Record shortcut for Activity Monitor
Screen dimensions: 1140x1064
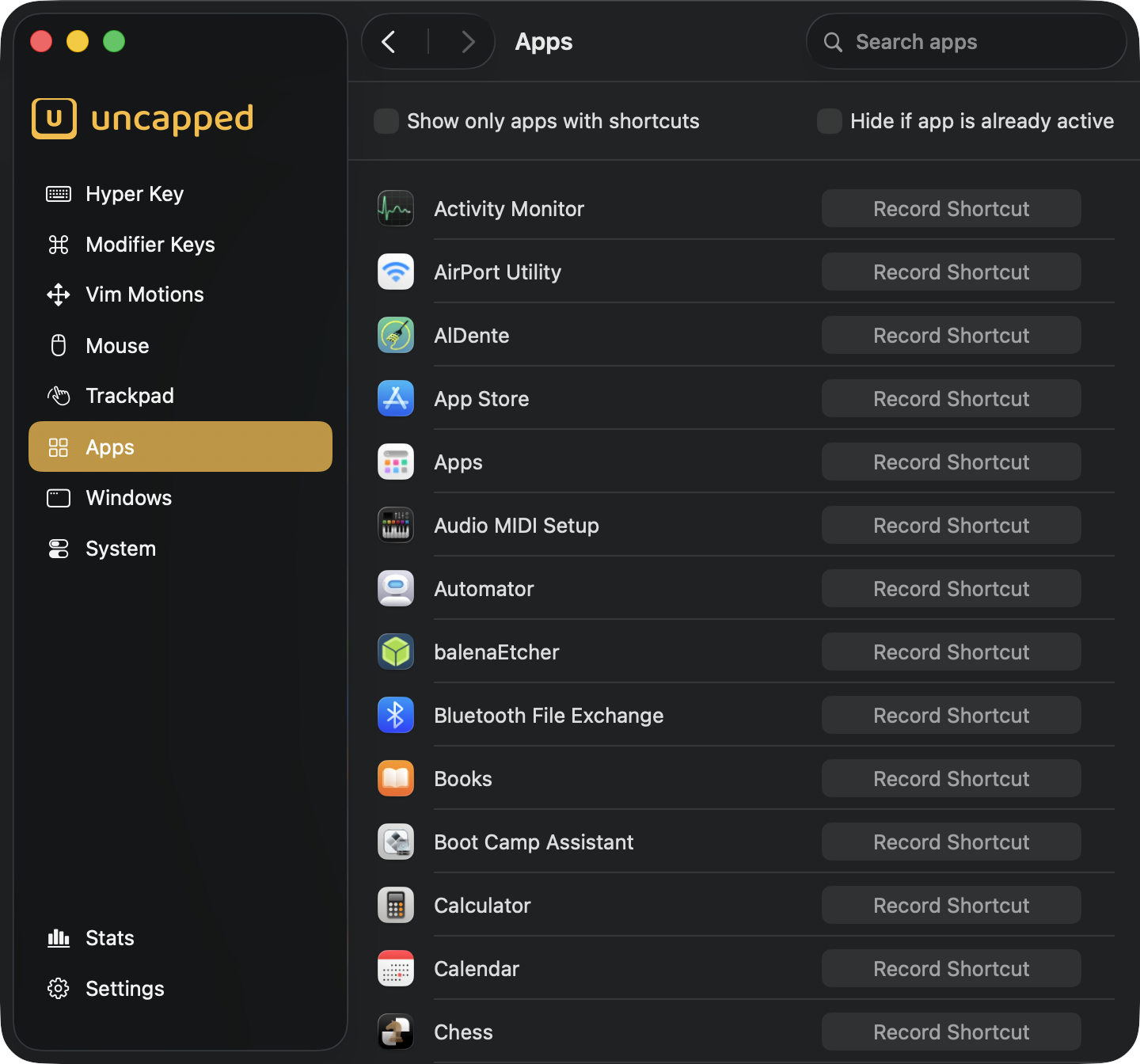pyautogui.click(x=951, y=208)
